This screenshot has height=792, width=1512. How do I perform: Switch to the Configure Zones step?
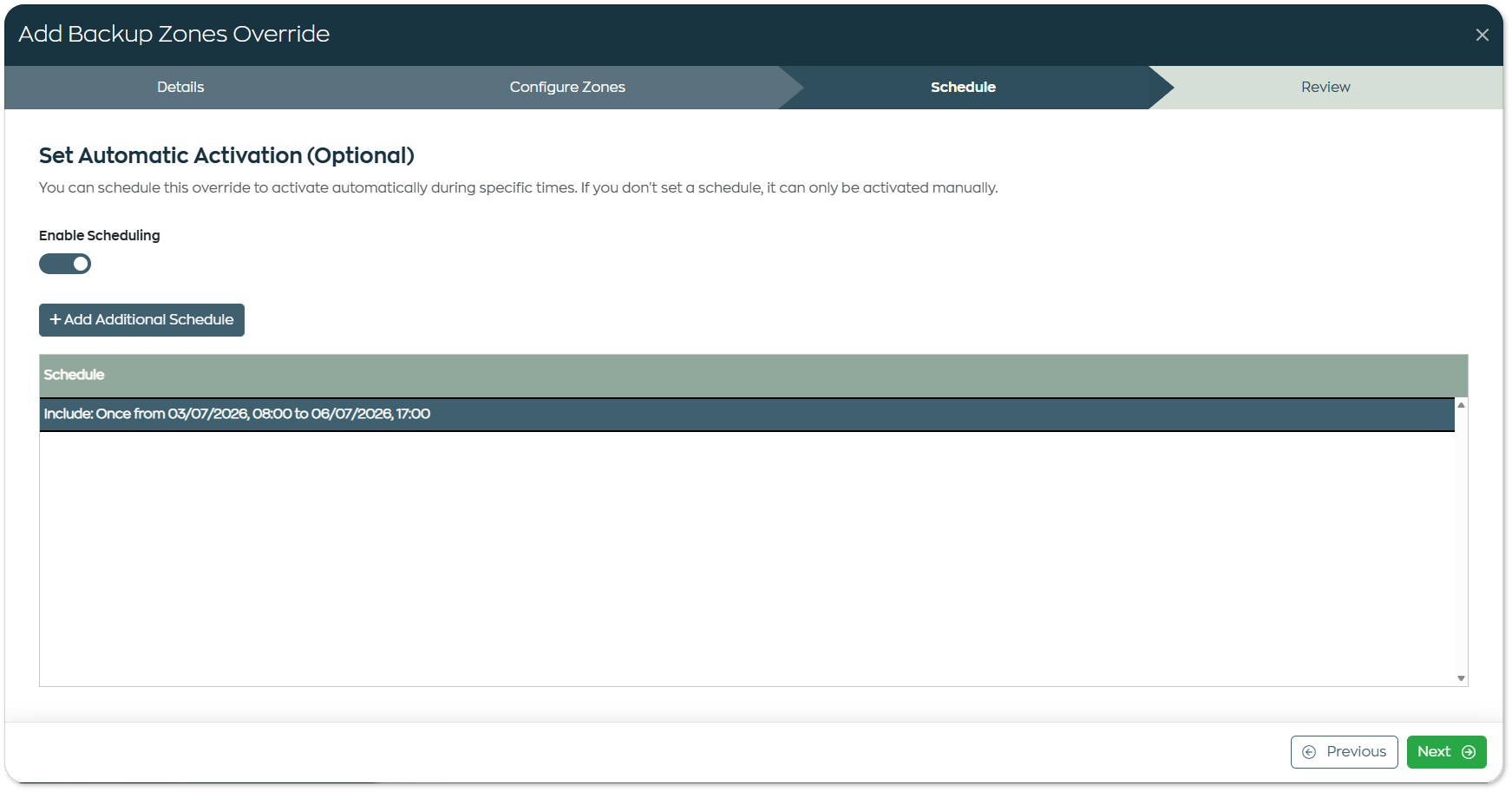click(567, 87)
